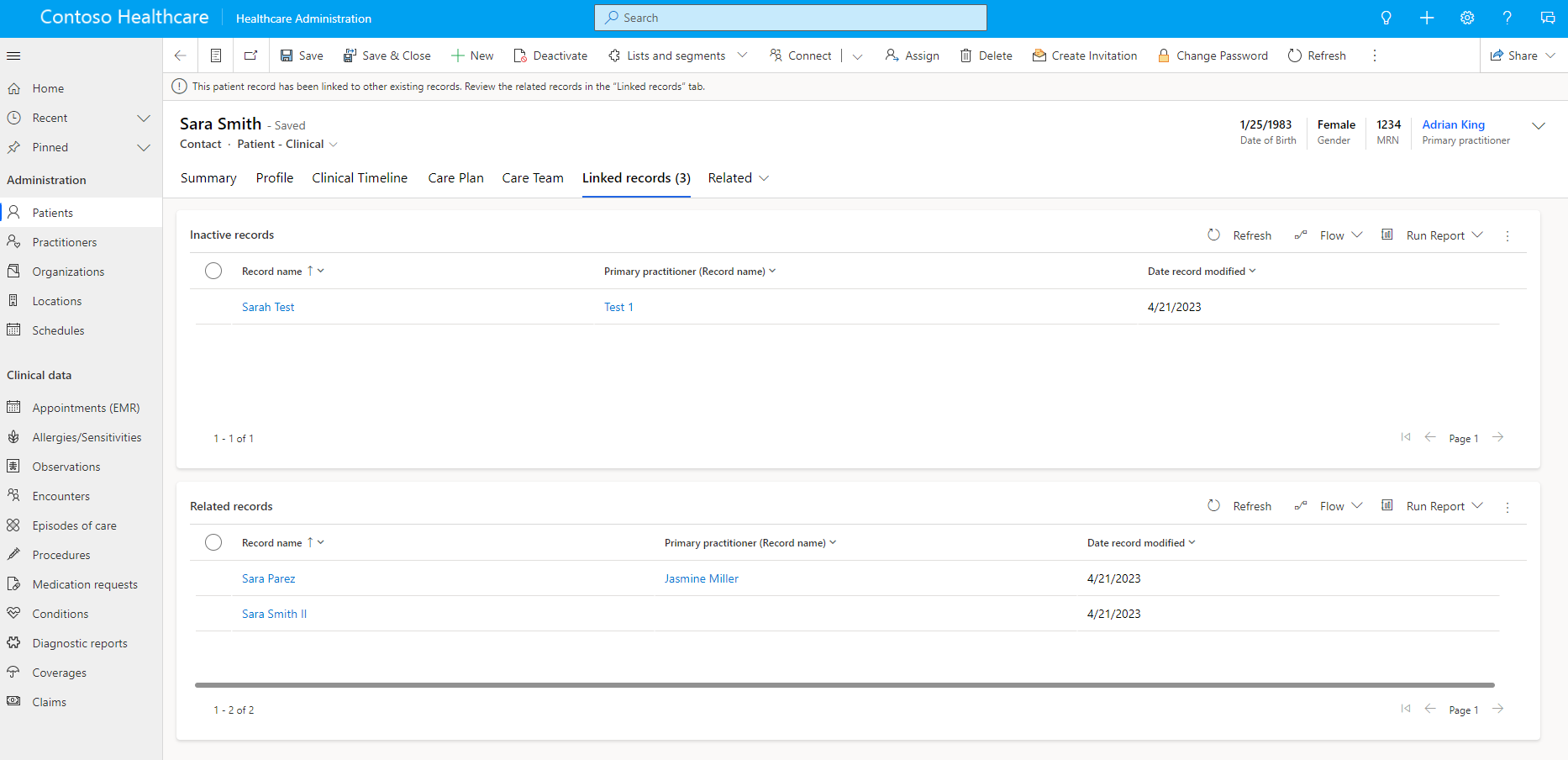Expand the Recent section
1568x760 pixels.
coord(144,118)
